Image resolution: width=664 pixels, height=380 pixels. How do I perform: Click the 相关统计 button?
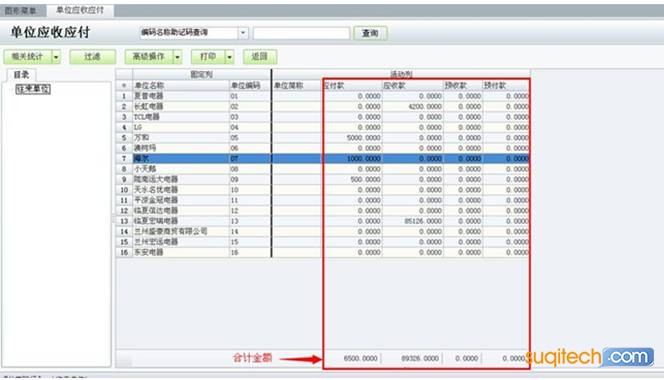pyautogui.click(x=28, y=56)
